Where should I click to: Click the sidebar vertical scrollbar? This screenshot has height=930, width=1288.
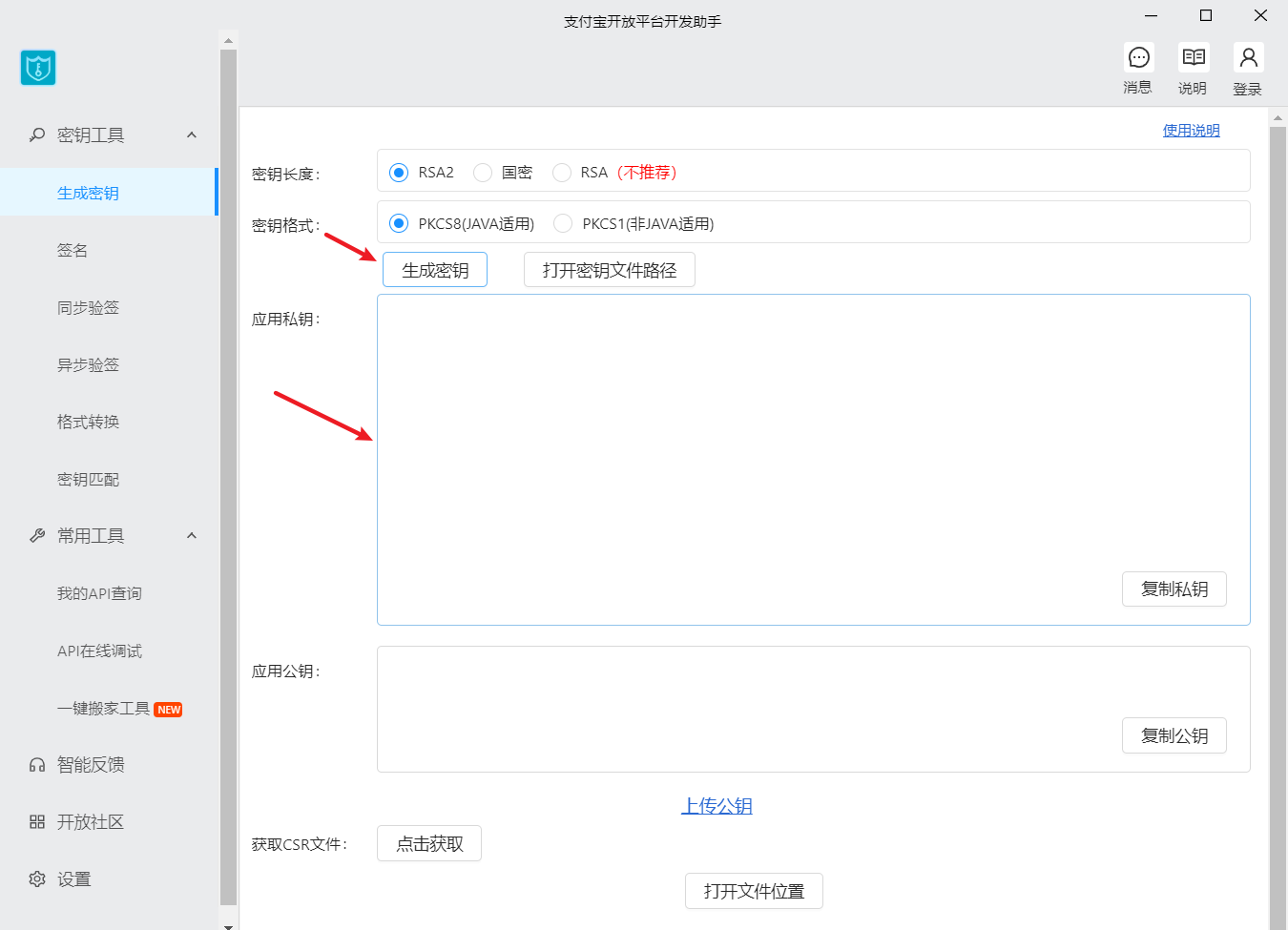(x=228, y=477)
